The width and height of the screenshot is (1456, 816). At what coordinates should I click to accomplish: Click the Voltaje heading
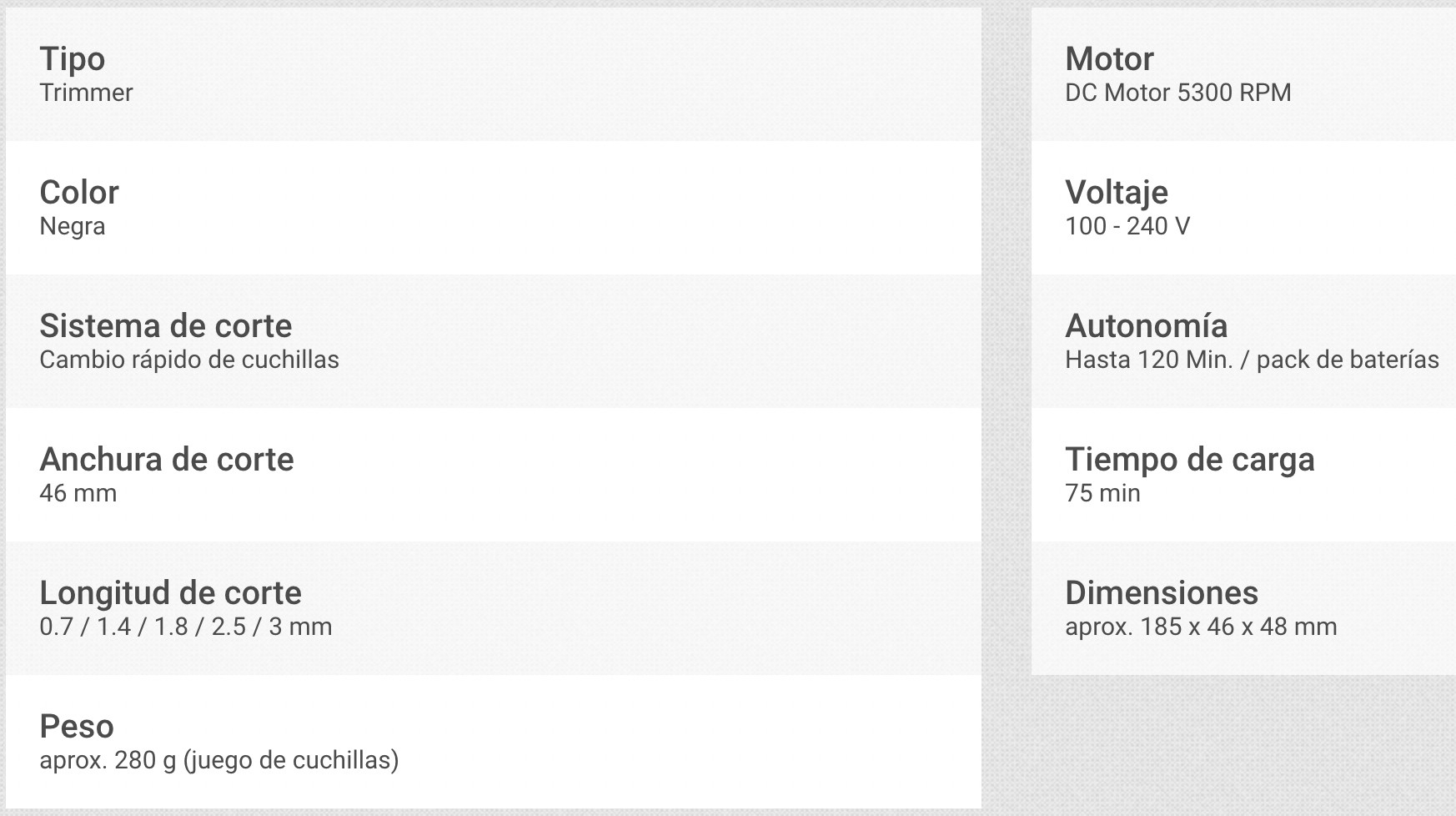pyautogui.click(x=1117, y=193)
